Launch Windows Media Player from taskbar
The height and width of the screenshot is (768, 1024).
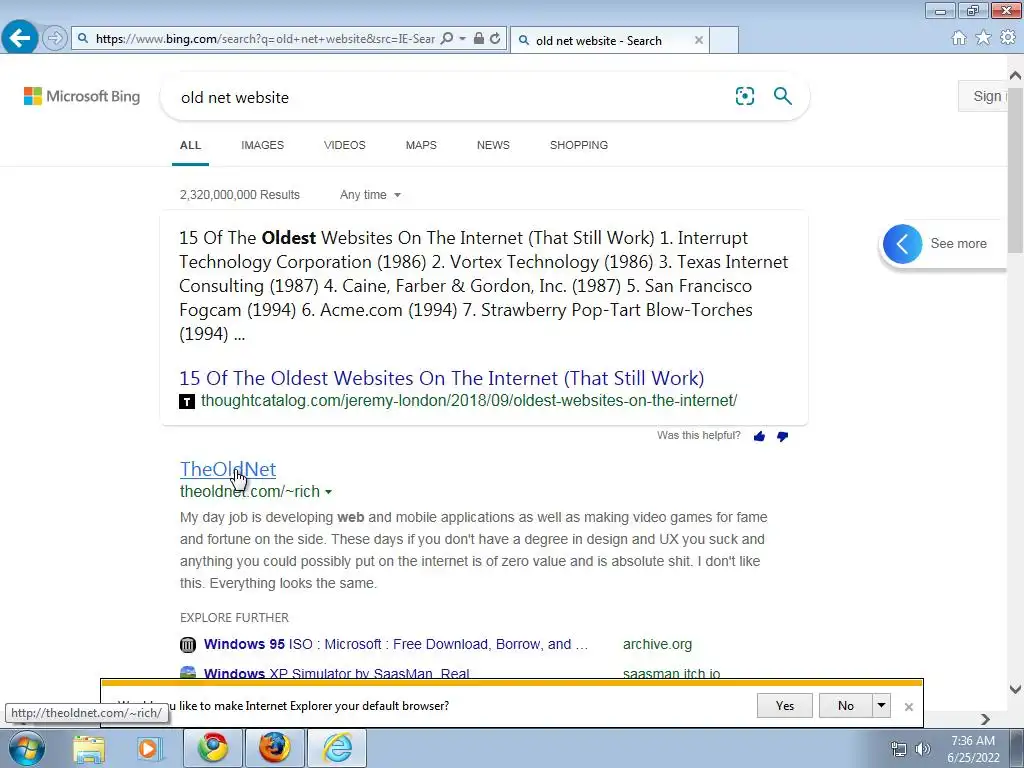(x=149, y=748)
